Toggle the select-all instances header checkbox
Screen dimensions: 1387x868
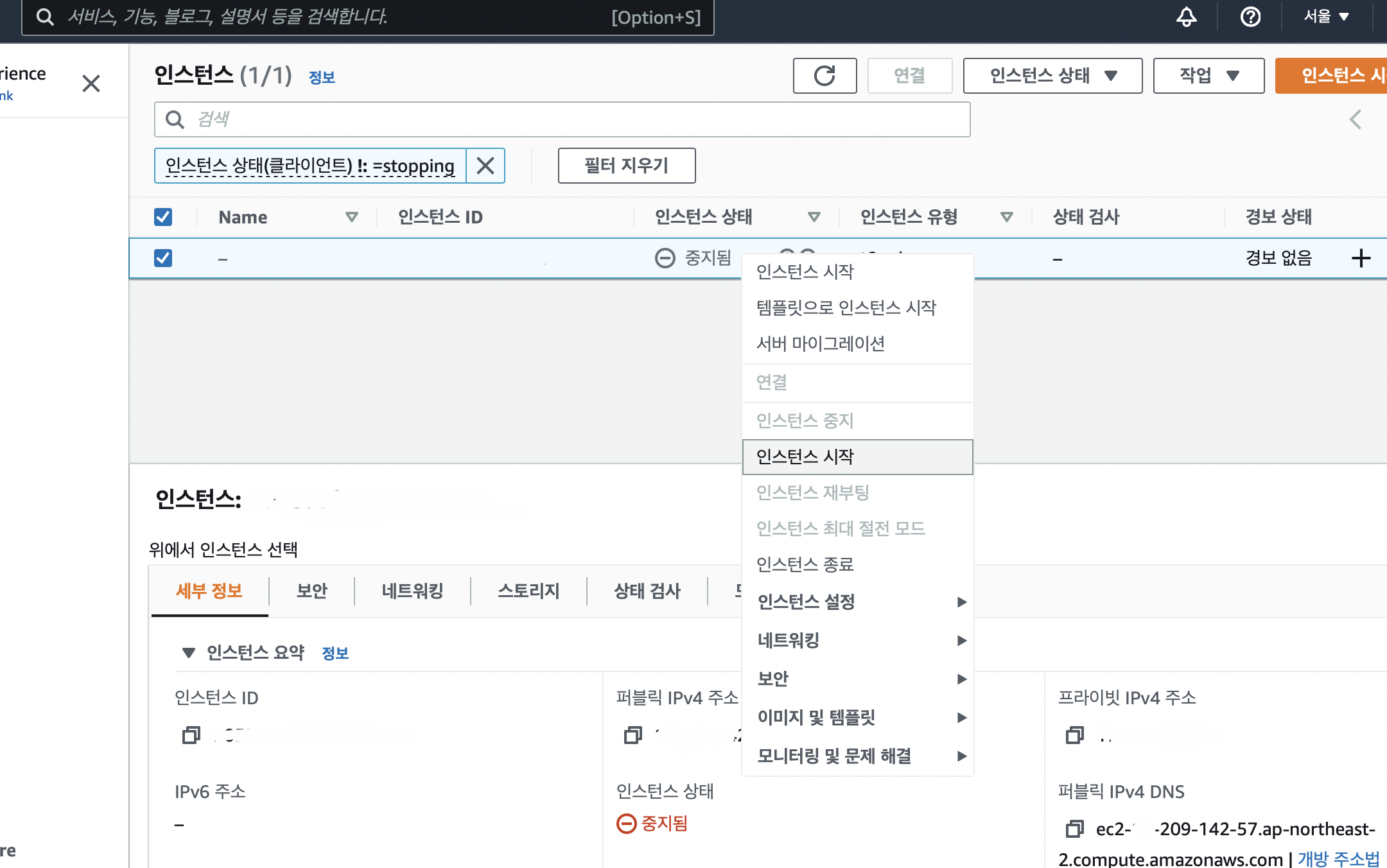(x=163, y=217)
